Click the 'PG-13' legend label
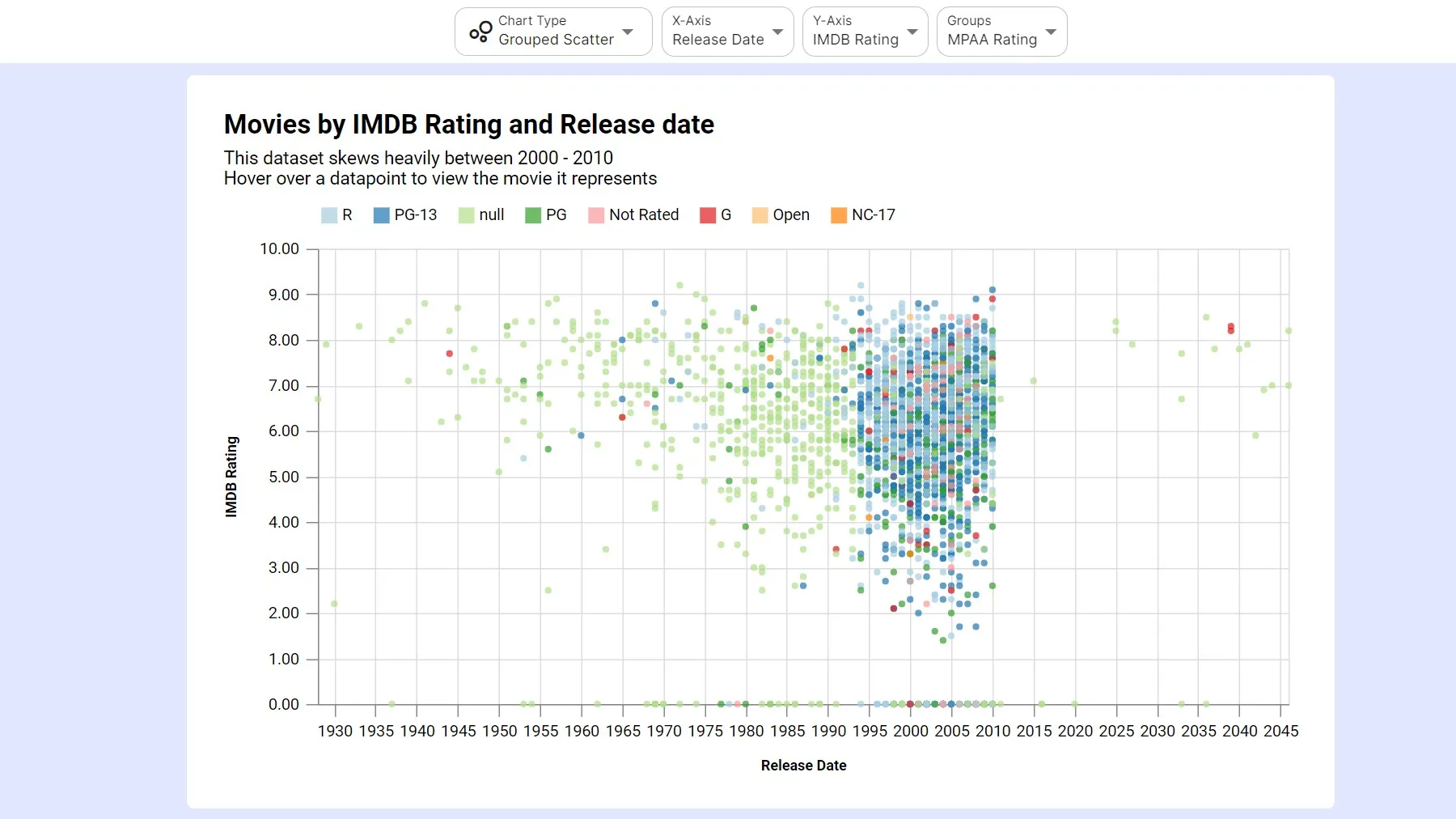 pyautogui.click(x=416, y=214)
